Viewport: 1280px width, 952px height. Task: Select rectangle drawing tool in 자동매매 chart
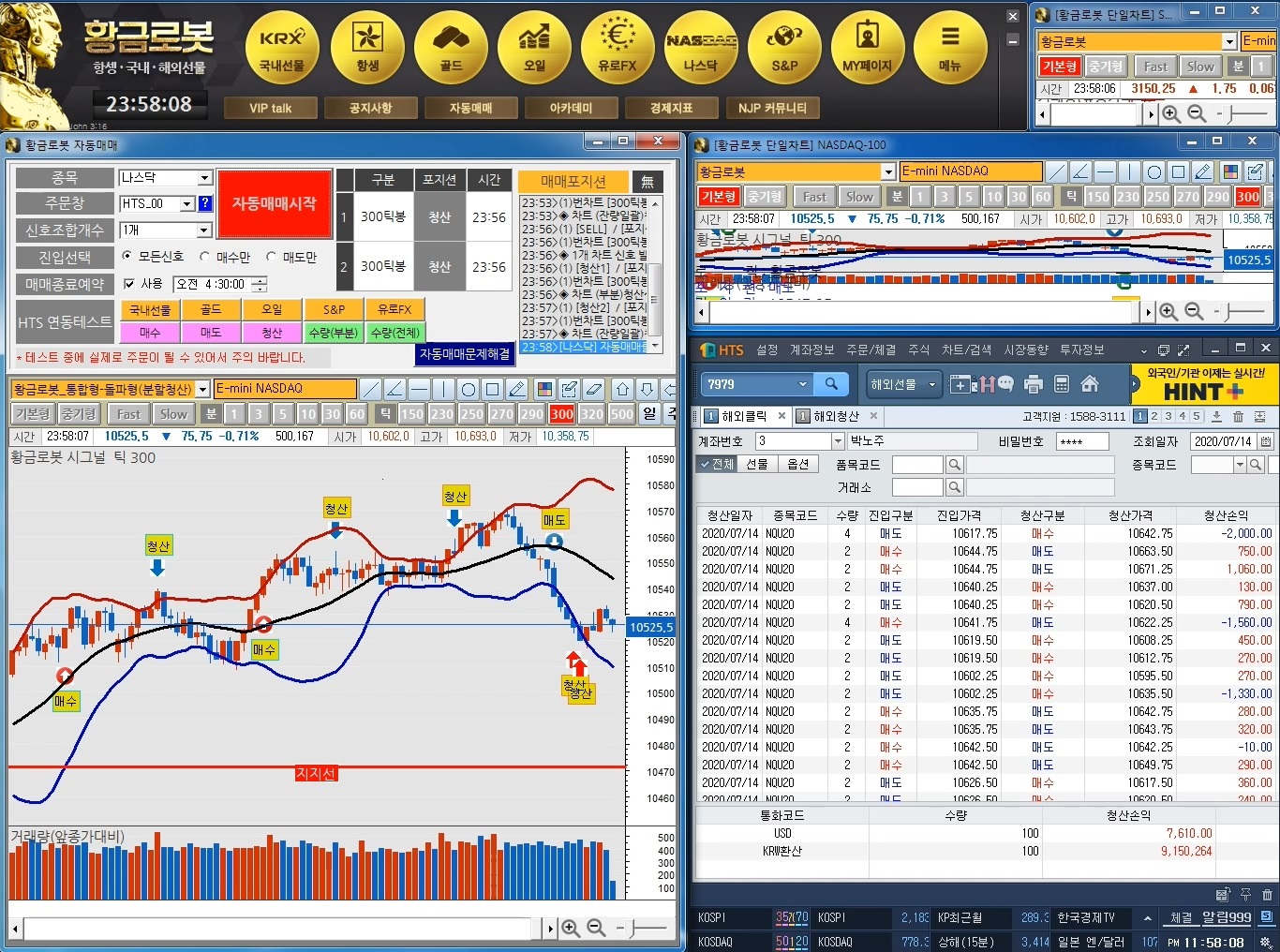[493, 389]
